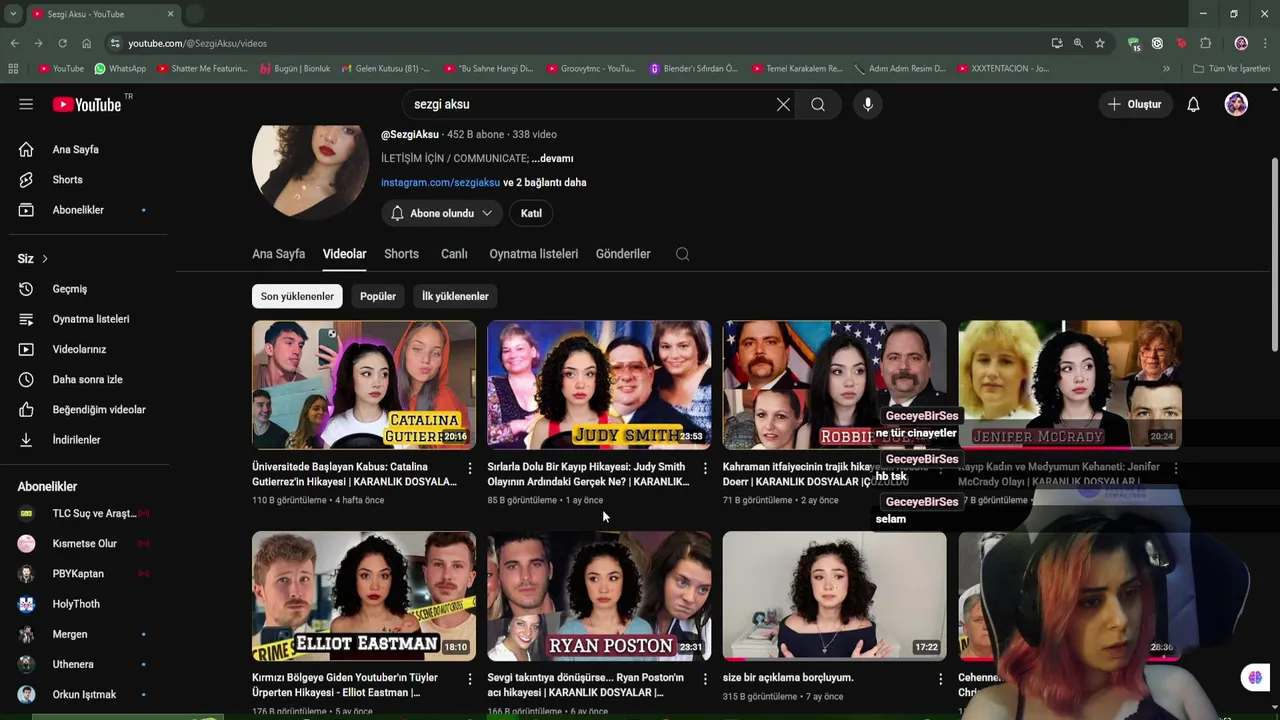Screen dimensions: 1280x720
Task: Open the browser home button
Action: [x=86, y=43]
